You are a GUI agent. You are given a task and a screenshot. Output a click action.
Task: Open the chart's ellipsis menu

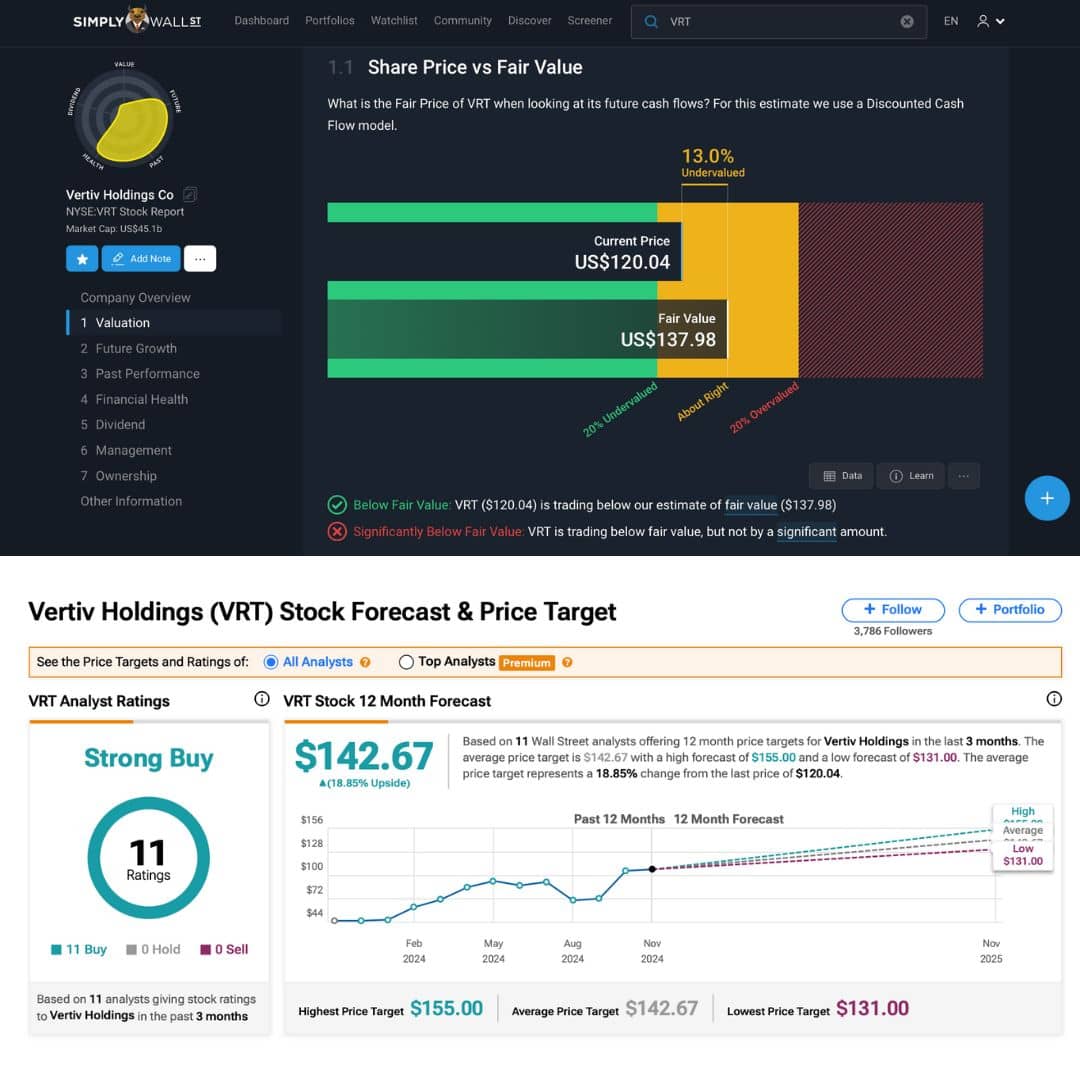pyautogui.click(x=964, y=476)
